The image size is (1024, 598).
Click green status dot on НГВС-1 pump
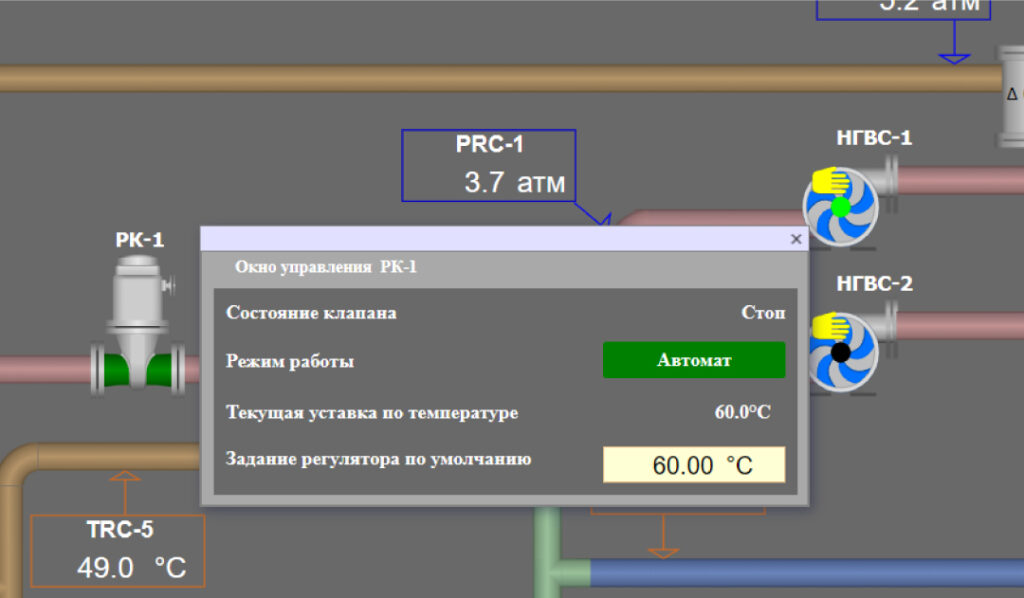(x=840, y=207)
